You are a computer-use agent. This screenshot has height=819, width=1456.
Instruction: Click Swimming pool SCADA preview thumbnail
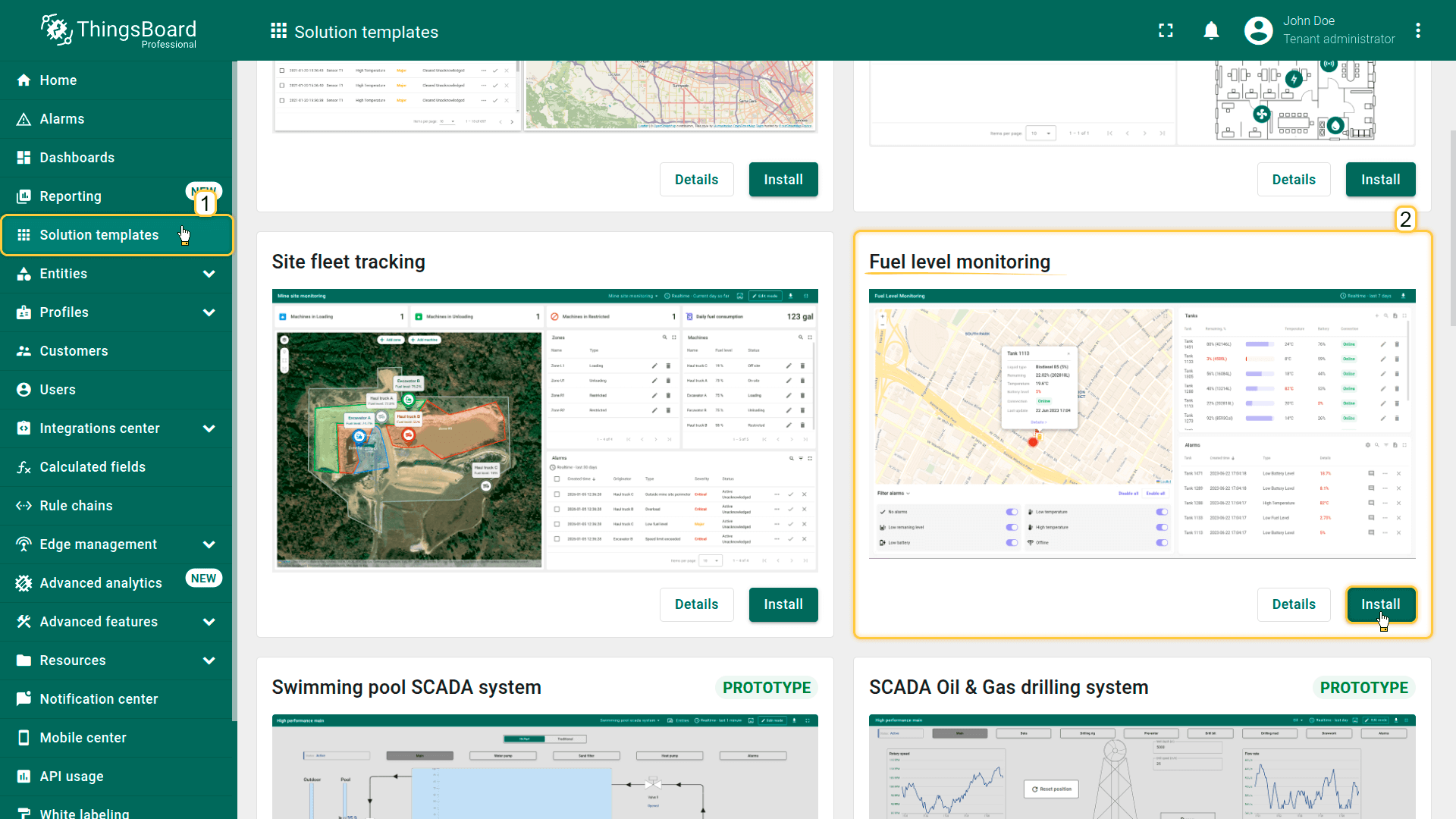[544, 766]
